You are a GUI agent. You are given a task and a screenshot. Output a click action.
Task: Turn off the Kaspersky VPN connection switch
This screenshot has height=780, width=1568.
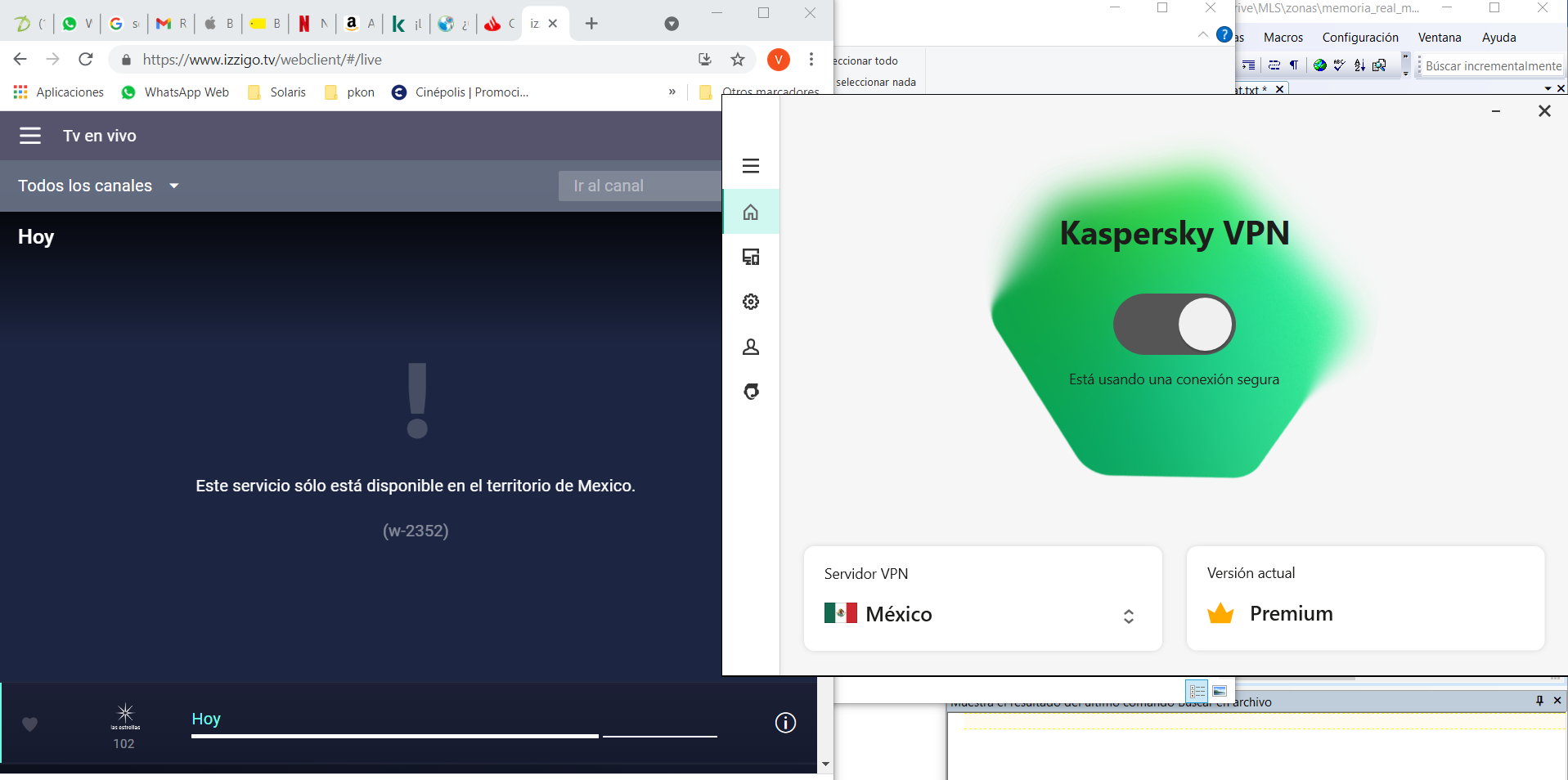point(1174,324)
